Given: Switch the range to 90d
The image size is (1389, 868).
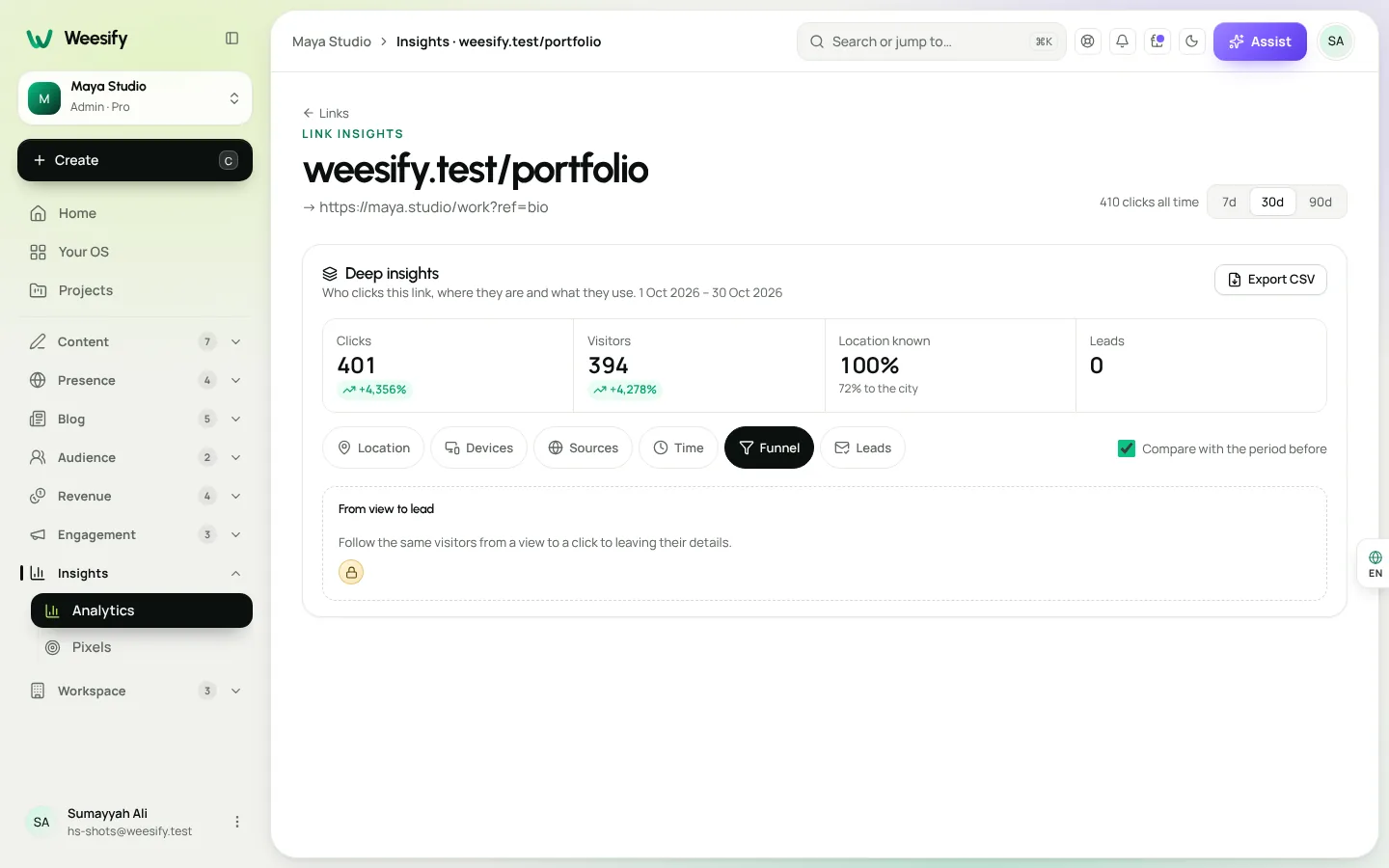Looking at the screenshot, I should click(1321, 203).
